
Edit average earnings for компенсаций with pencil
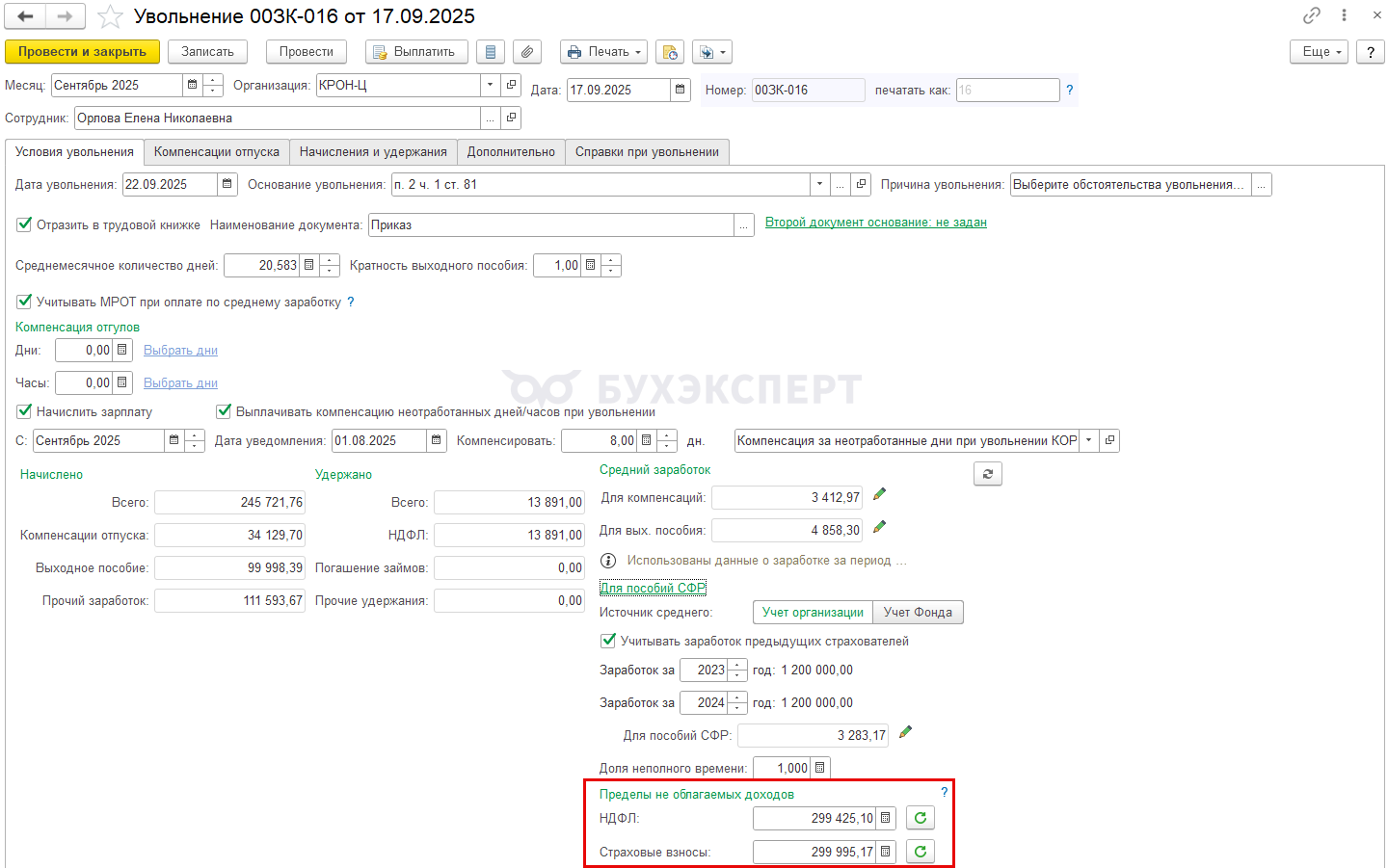click(x=879, y=495)
